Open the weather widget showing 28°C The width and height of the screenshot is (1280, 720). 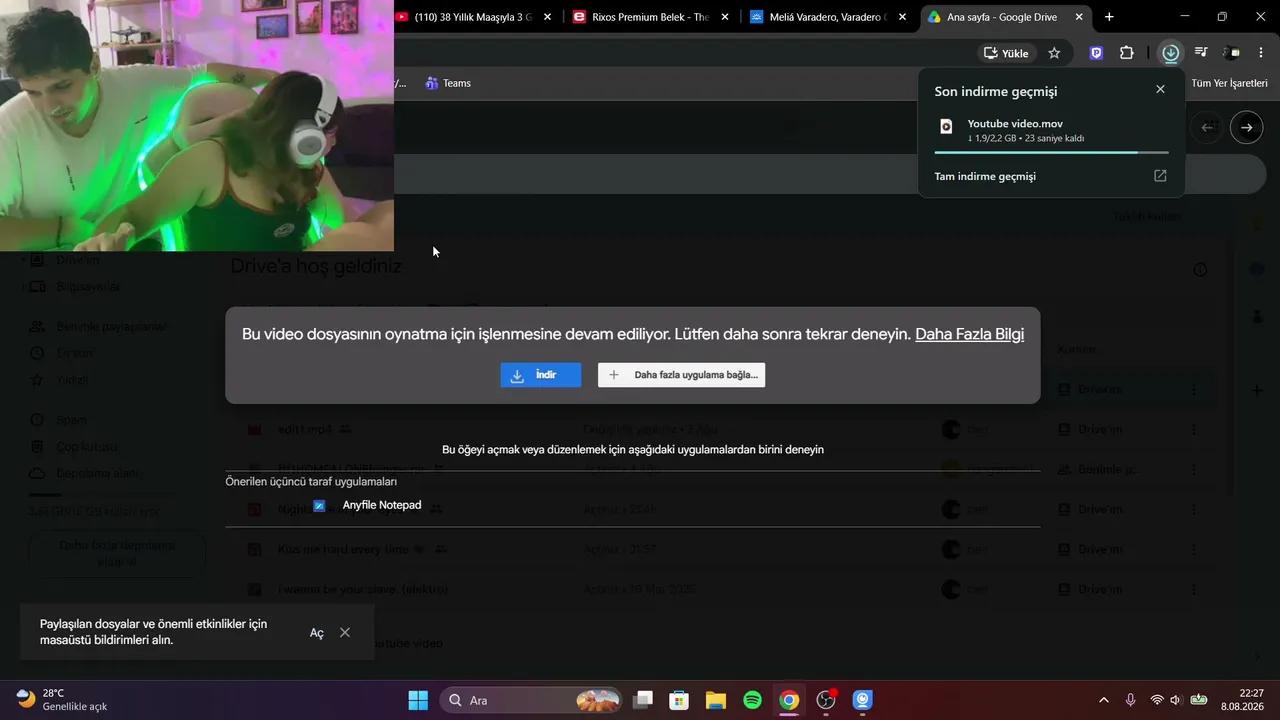(x=62, y=700)
